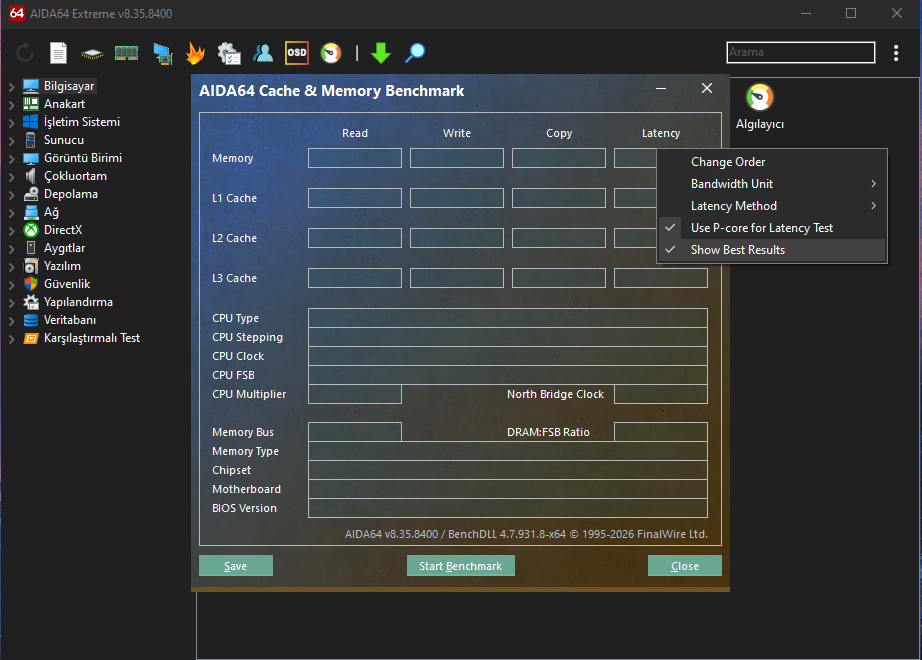Open the three-dot main menu
The image size is (922, 660).
click(x=896, y=53)
